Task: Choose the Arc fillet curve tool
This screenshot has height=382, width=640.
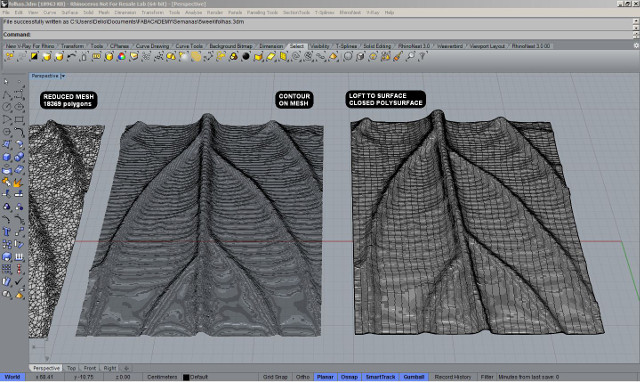Action: [x=19, y=132]
